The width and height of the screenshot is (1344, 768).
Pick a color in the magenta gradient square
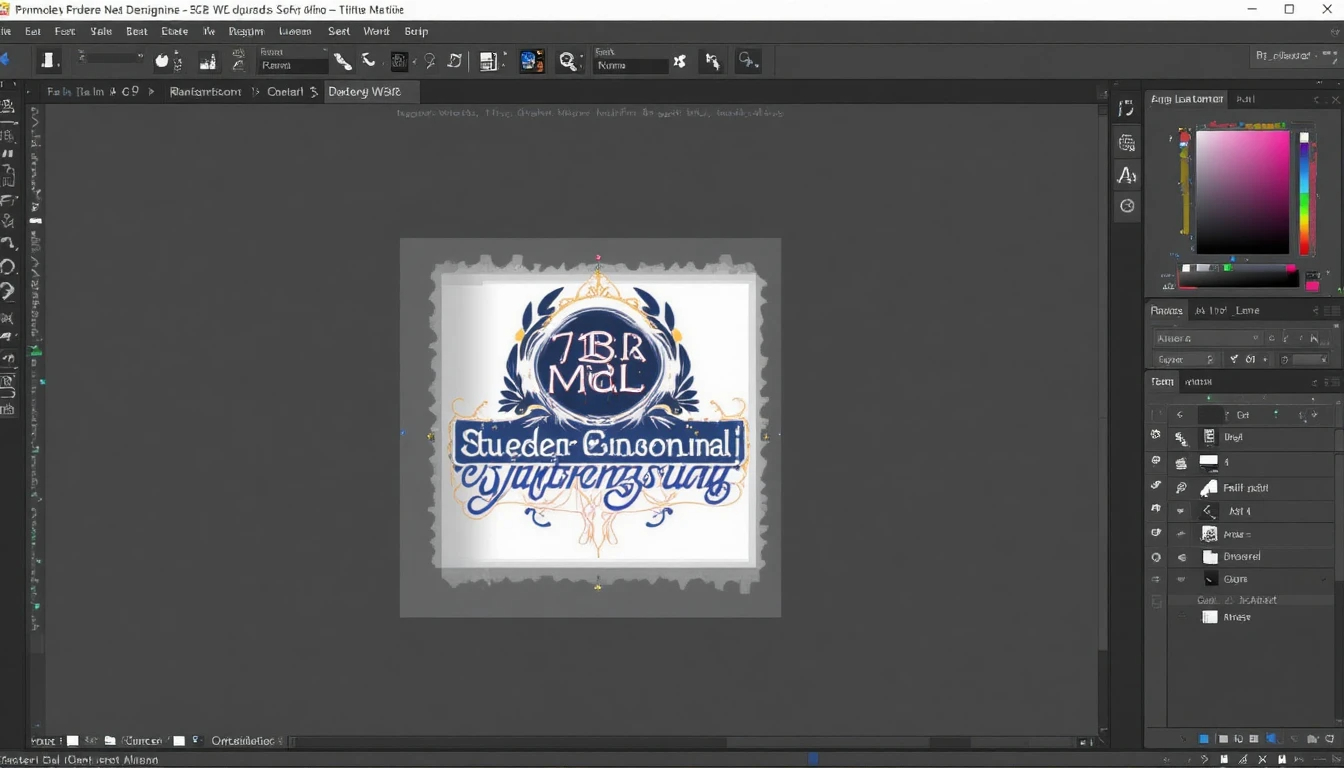[1243, 192]
